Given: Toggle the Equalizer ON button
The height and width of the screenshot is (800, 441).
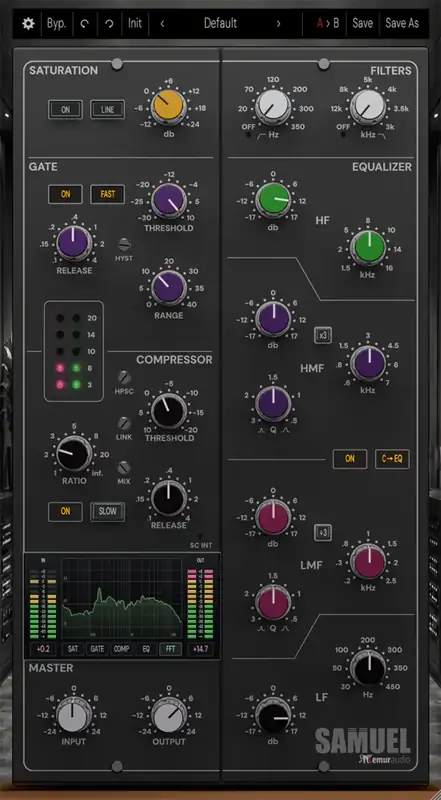Looking at the screenshot, I should click(350, 459).
